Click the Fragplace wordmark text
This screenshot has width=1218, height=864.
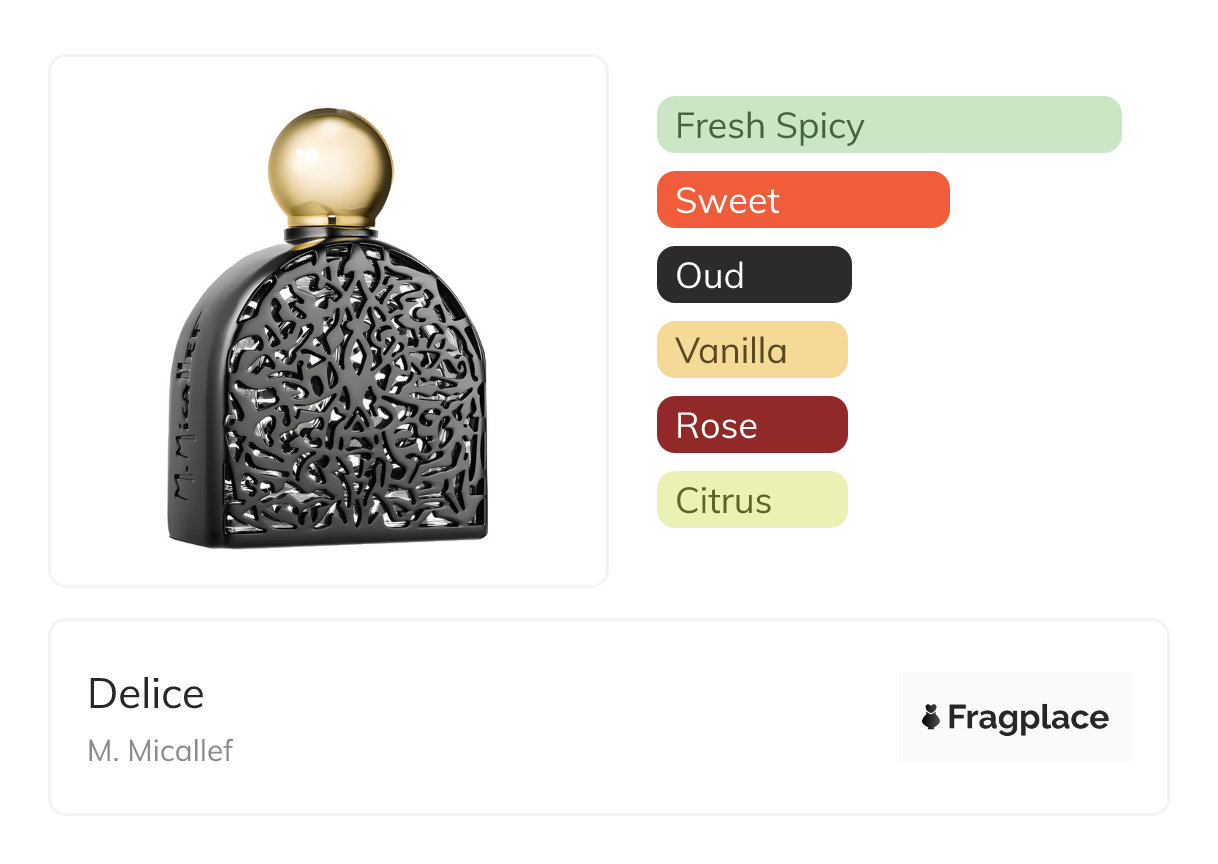[x=1027, y=718]
